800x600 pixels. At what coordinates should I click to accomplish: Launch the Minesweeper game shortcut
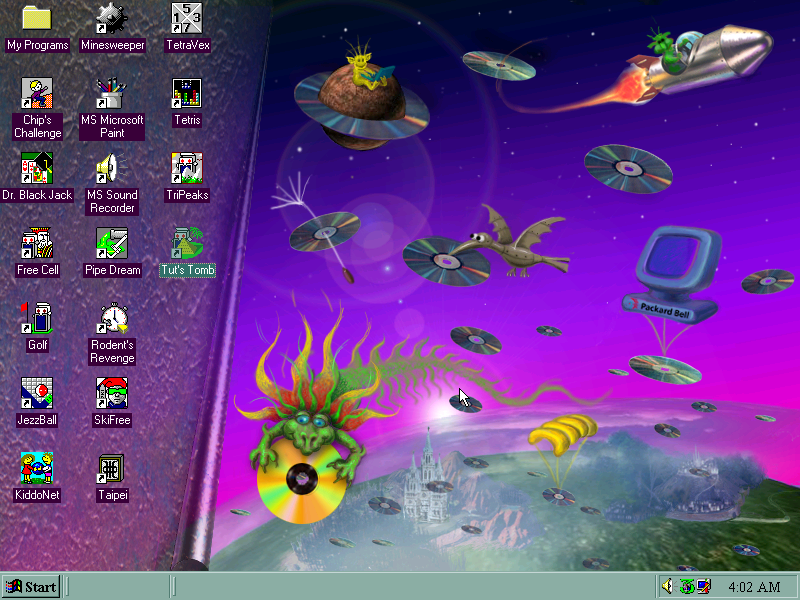click(112, 18)
